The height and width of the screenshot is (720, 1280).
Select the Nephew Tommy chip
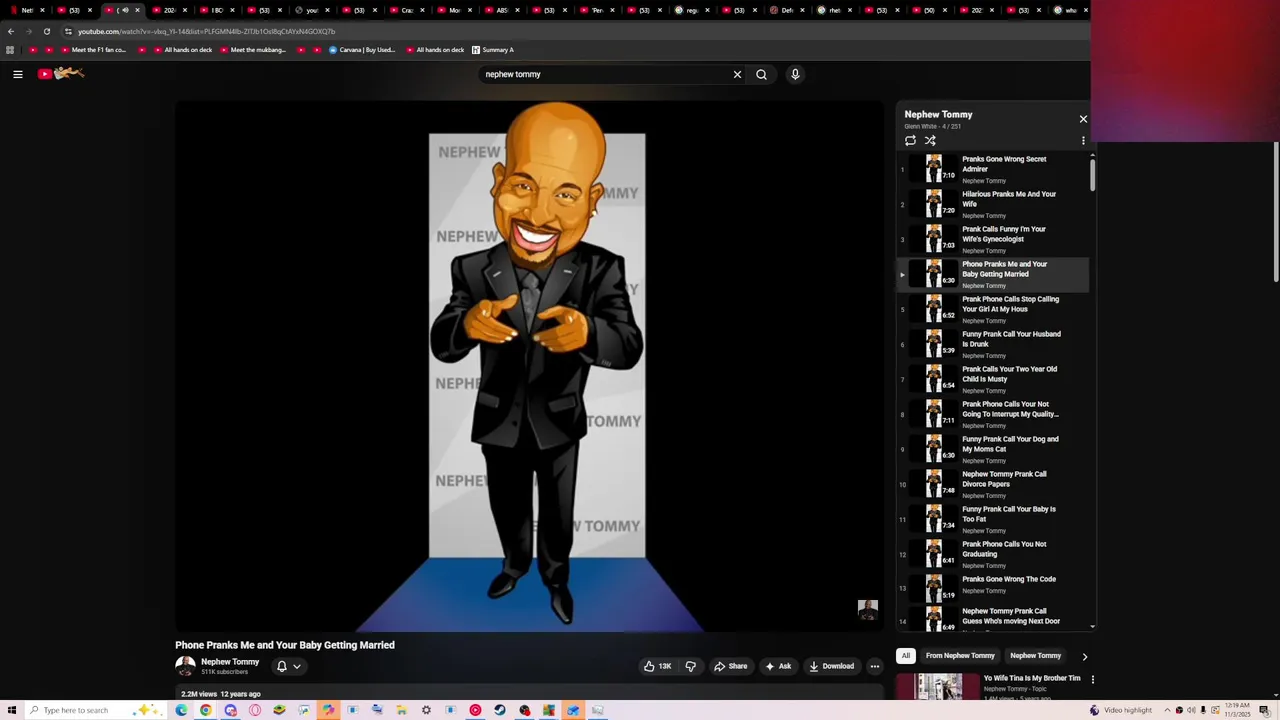point(1035,656)
